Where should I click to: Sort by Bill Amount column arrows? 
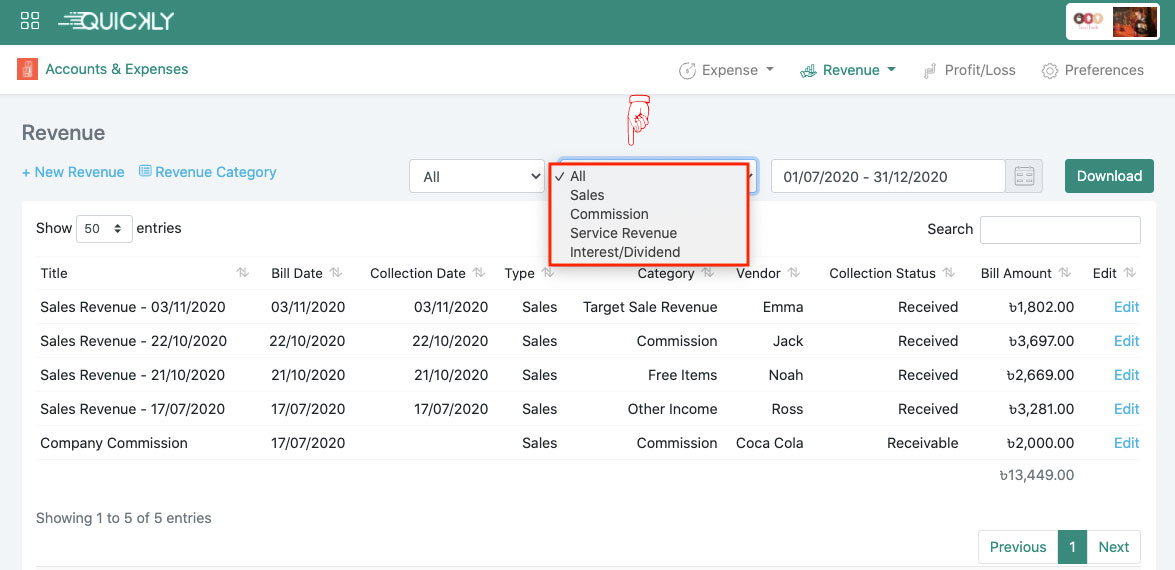[x=1064, y=273]
